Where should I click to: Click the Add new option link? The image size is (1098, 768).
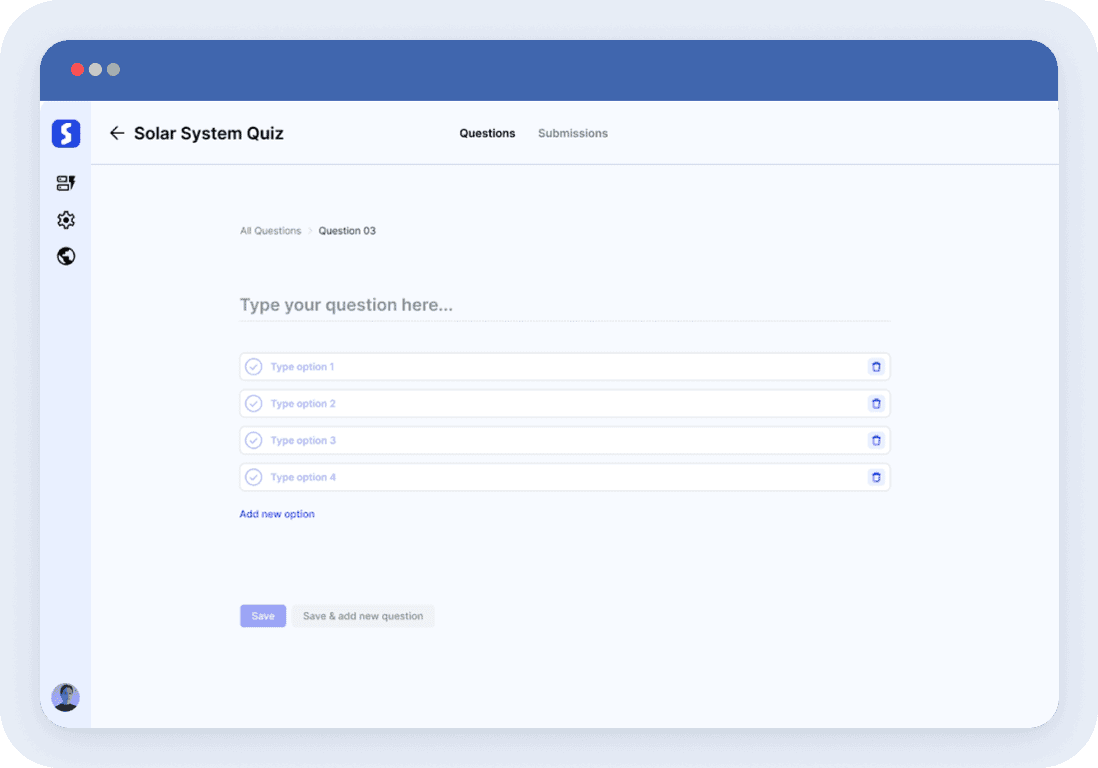coord(277,514)
